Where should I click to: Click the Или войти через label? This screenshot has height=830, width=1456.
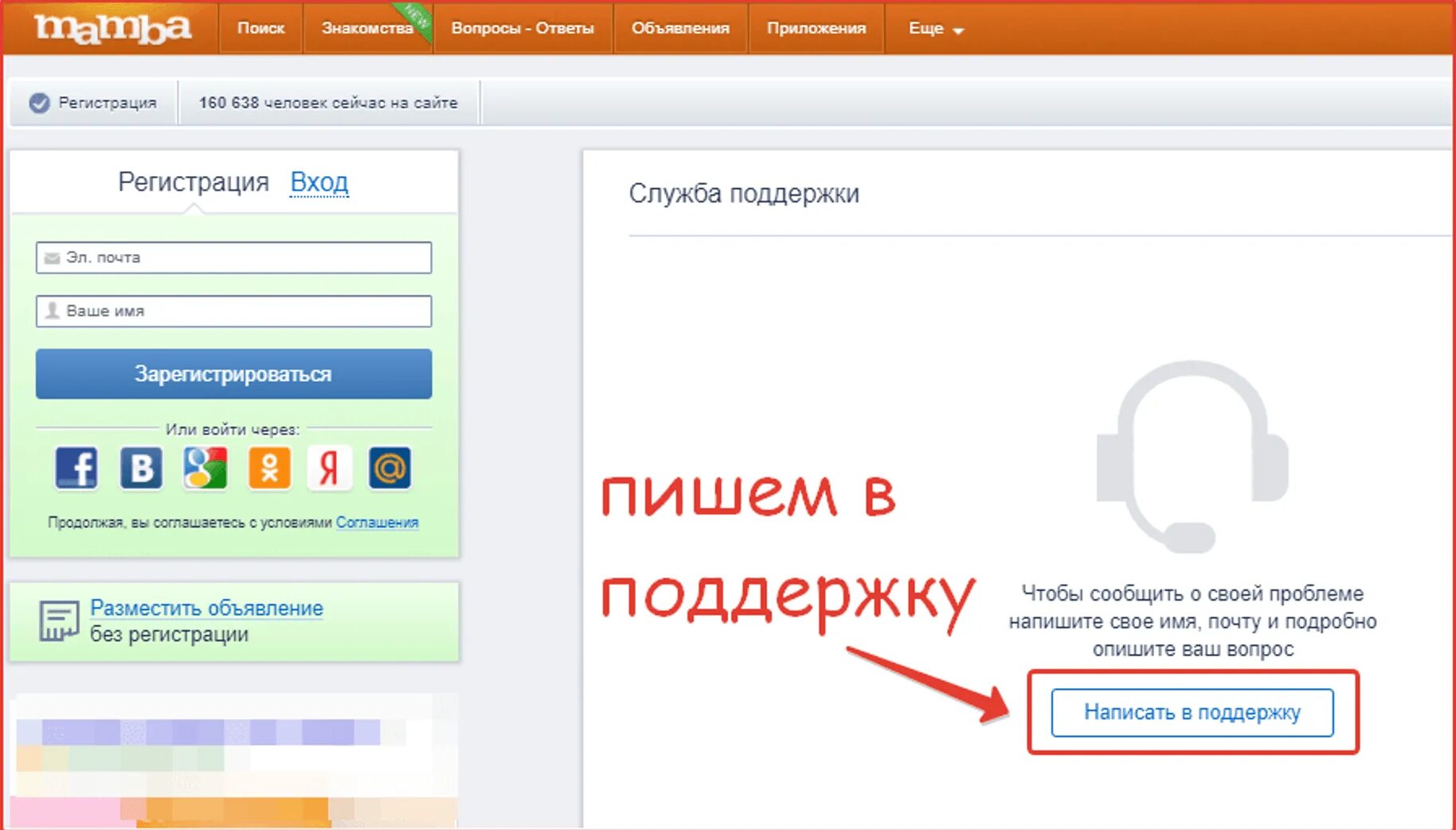233,429
